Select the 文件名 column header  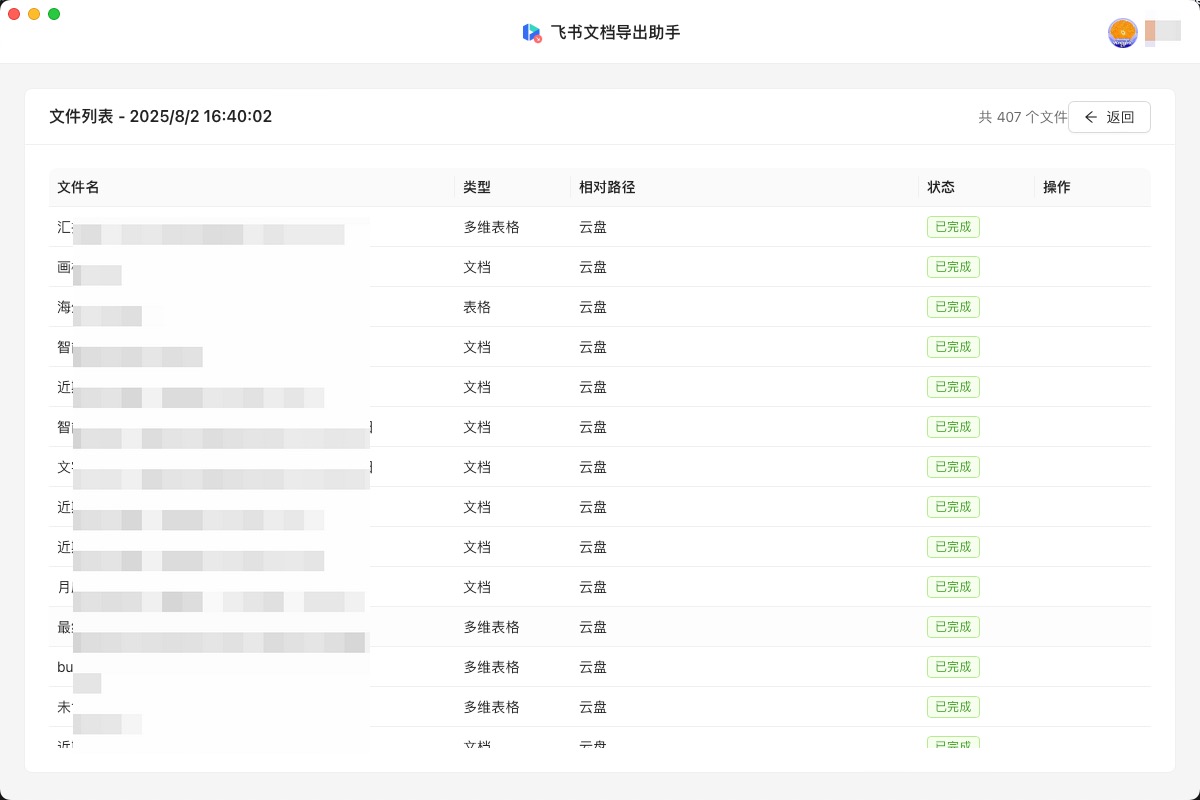(x=78, y=187)
